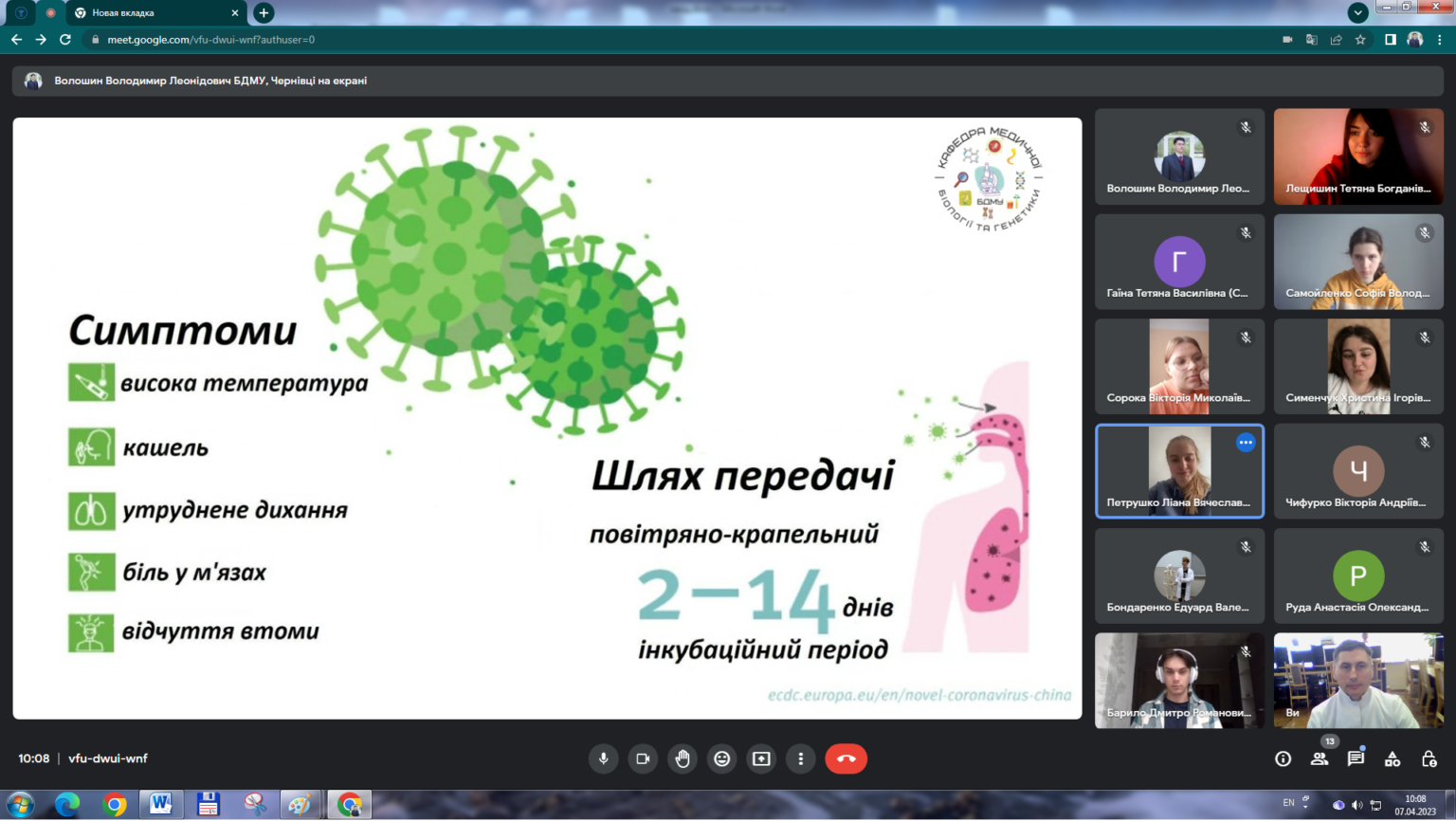Click the present now screen-share icon

pyautogui.click(x=761, y=758)
